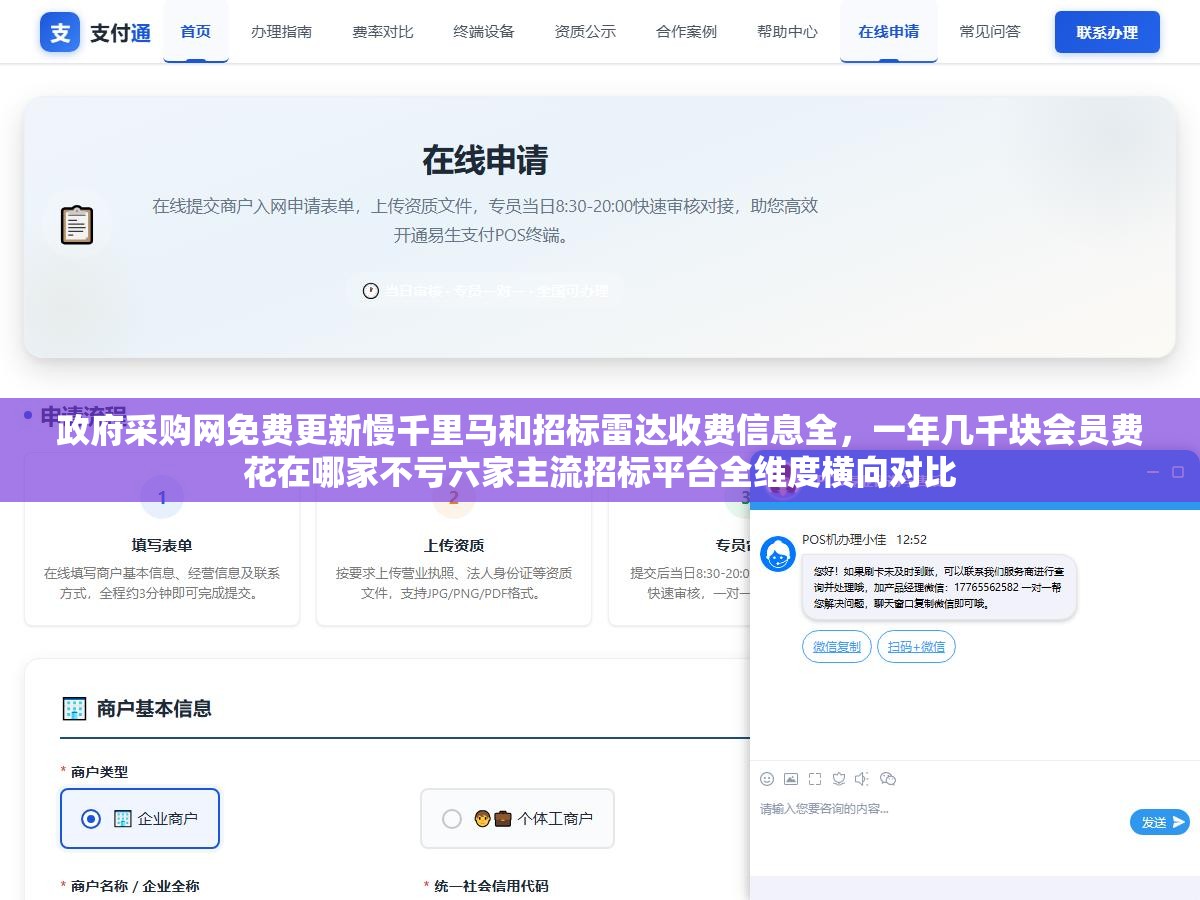Click the 扫码+微信 button in chat
This screenshot has width=1200, height=900.
[x=916, y=646]
